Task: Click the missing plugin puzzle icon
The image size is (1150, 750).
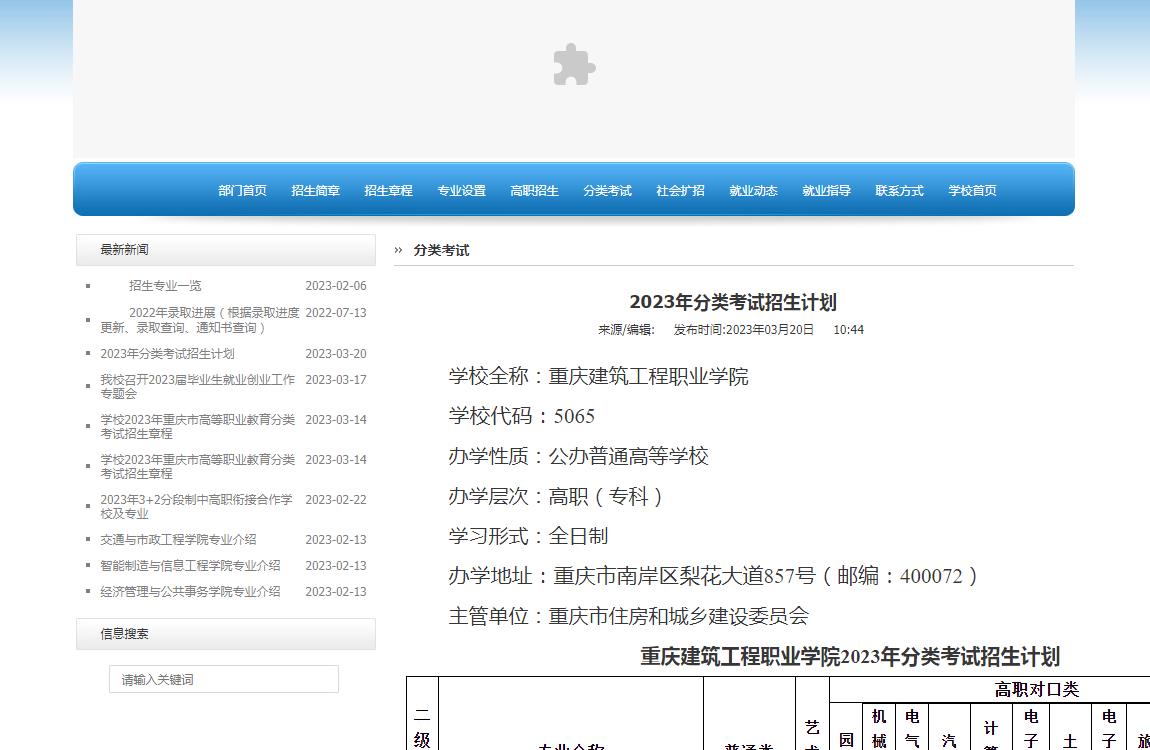Action: (574, 65)
